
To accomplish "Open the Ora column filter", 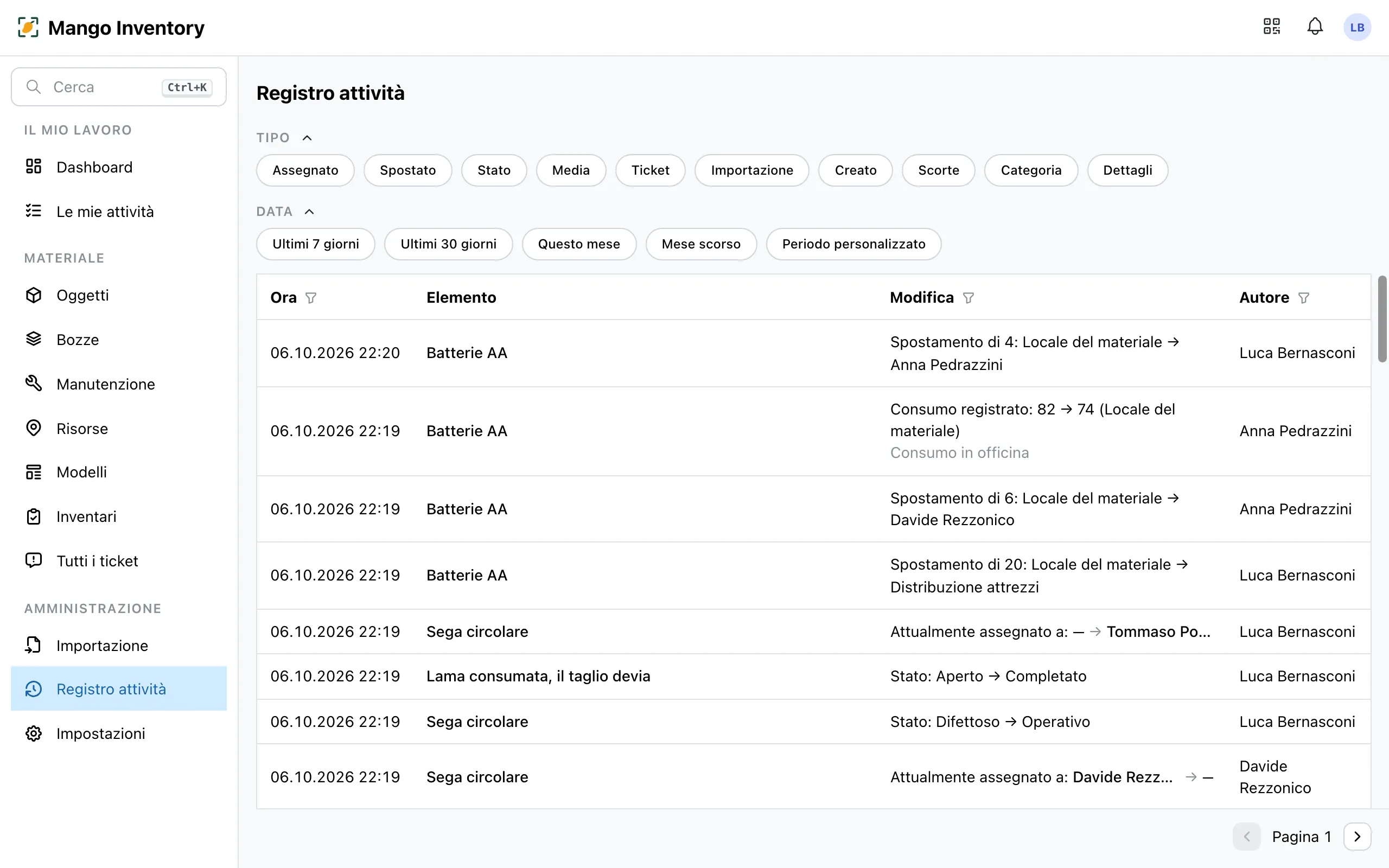I will [x=310, y=298].
